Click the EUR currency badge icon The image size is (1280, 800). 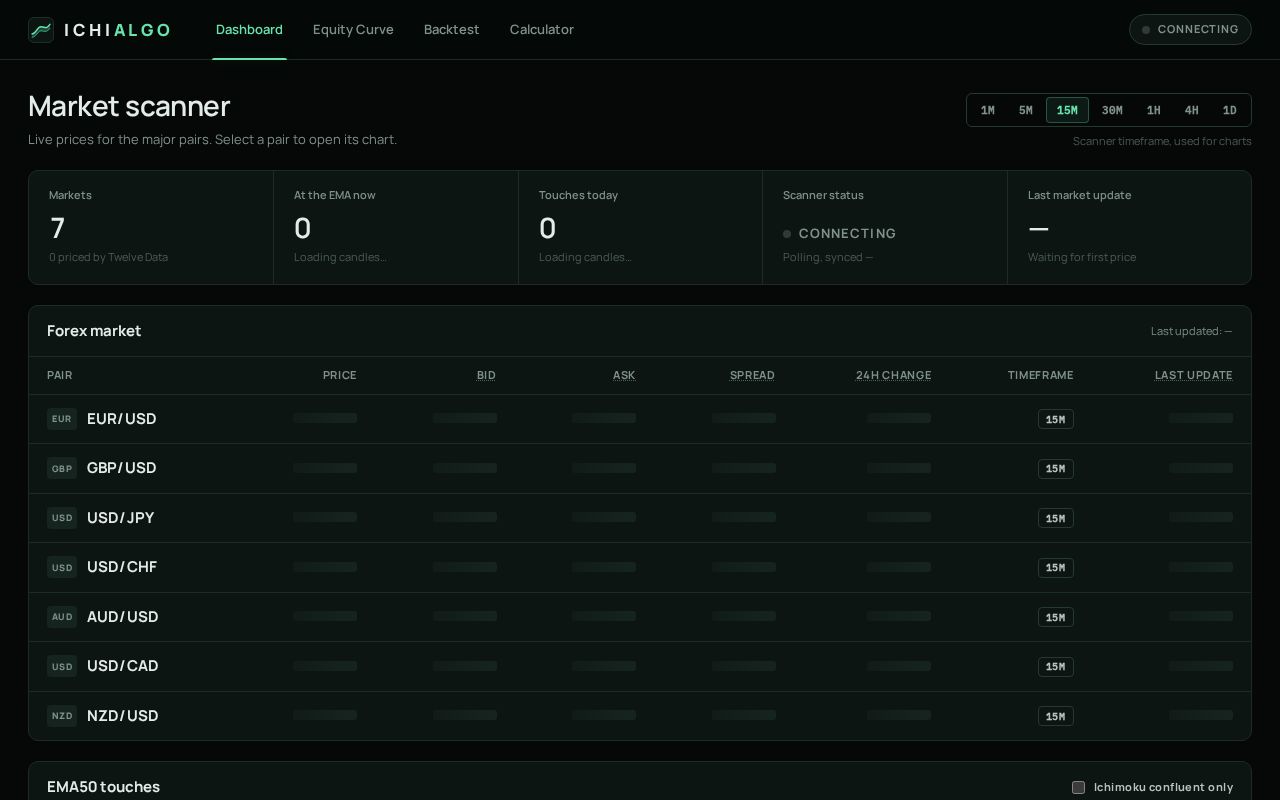pos(62,419)
